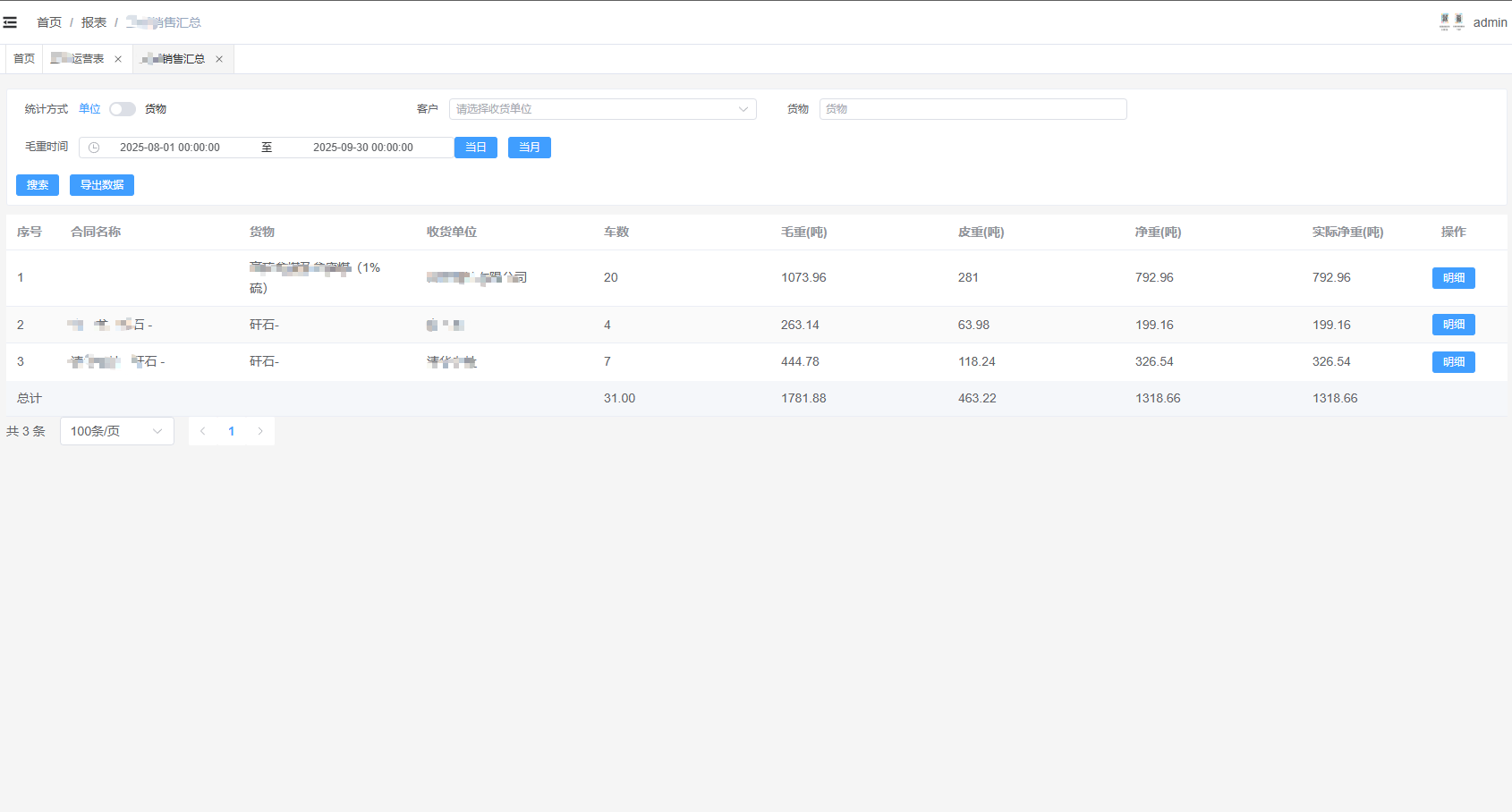Expand the 100条/页 page size selector
This screenshot has width=1512, height=812.
(116, 431)
